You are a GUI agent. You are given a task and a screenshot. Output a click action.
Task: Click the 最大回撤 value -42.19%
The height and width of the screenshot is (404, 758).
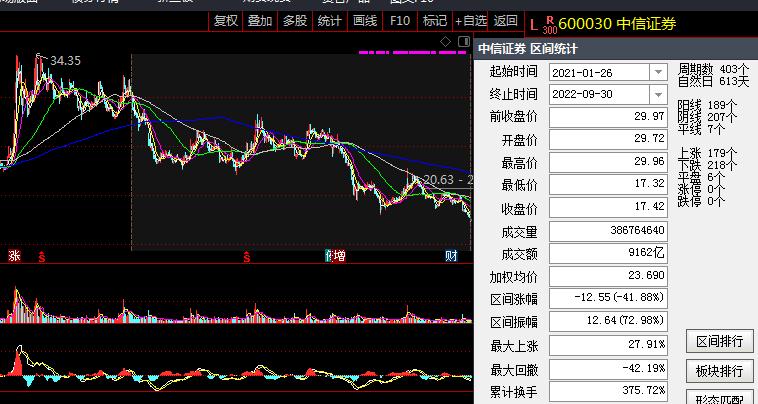pos(609,369)
